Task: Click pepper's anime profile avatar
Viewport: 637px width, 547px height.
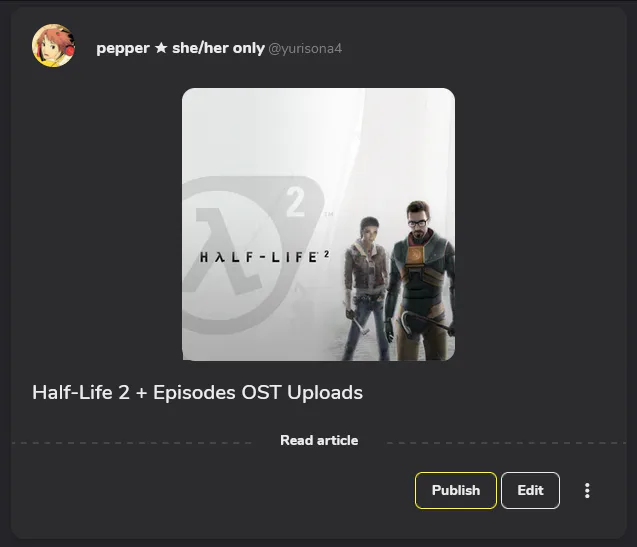Action: 53,46
